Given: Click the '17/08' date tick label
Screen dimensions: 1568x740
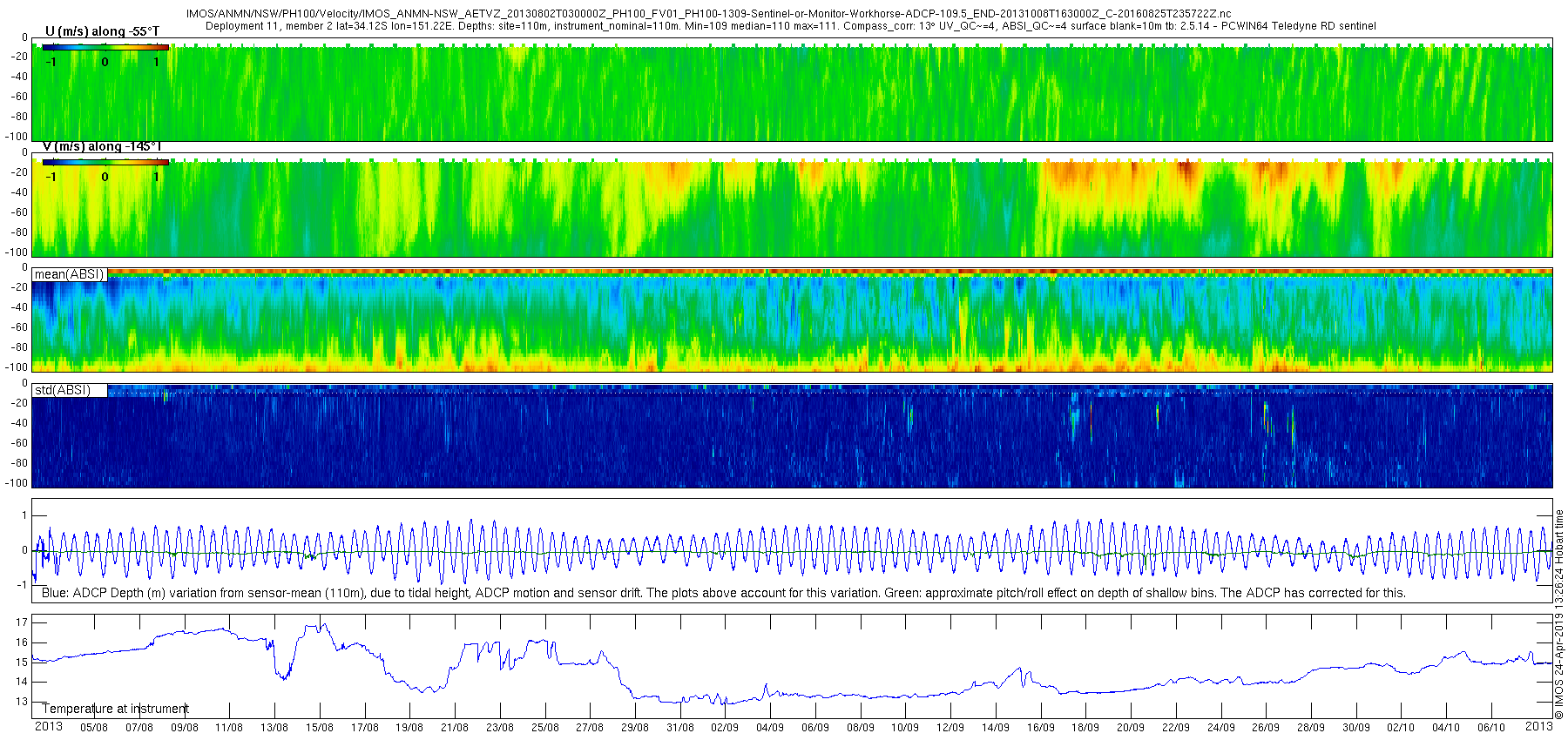Looking at the screenshot, I should [x=364, y=728].
